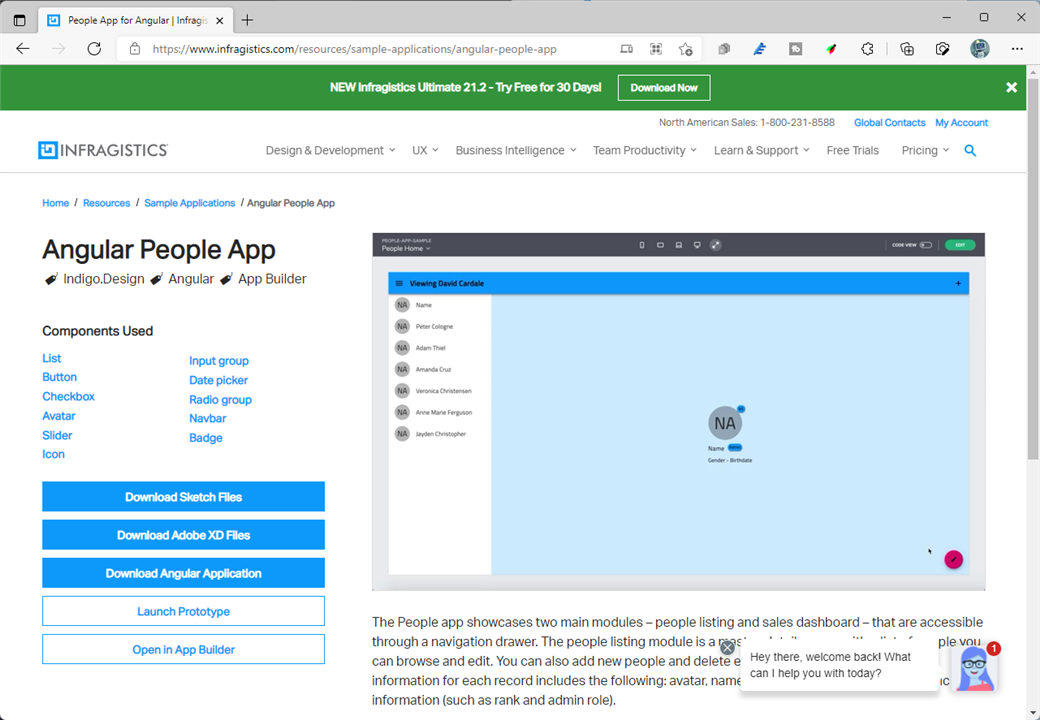The height and width of the screenshot is (720, 1040).
Task: Open the Avatar component link
Action: (x=59, y=416)
